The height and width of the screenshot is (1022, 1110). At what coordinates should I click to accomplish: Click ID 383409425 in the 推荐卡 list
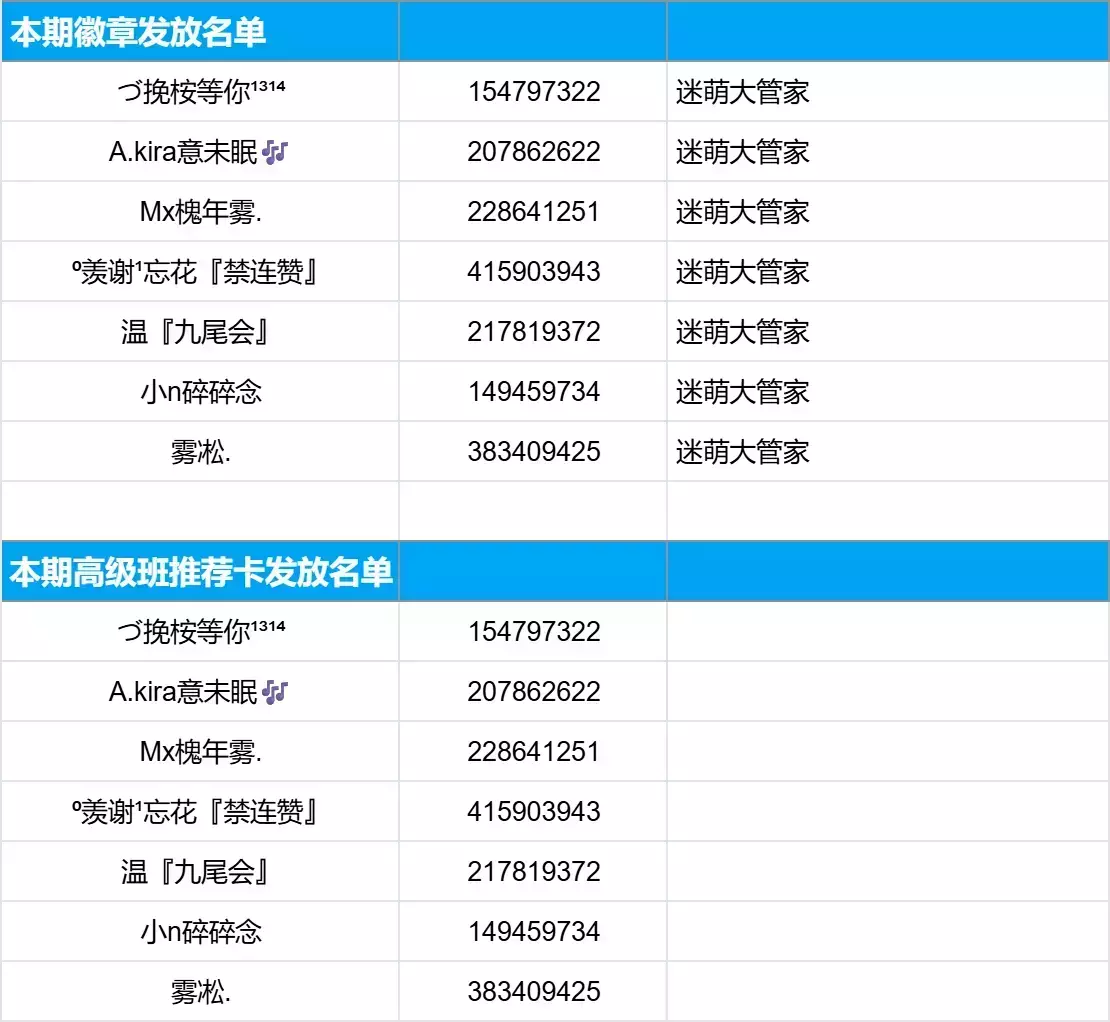point(533,992)
